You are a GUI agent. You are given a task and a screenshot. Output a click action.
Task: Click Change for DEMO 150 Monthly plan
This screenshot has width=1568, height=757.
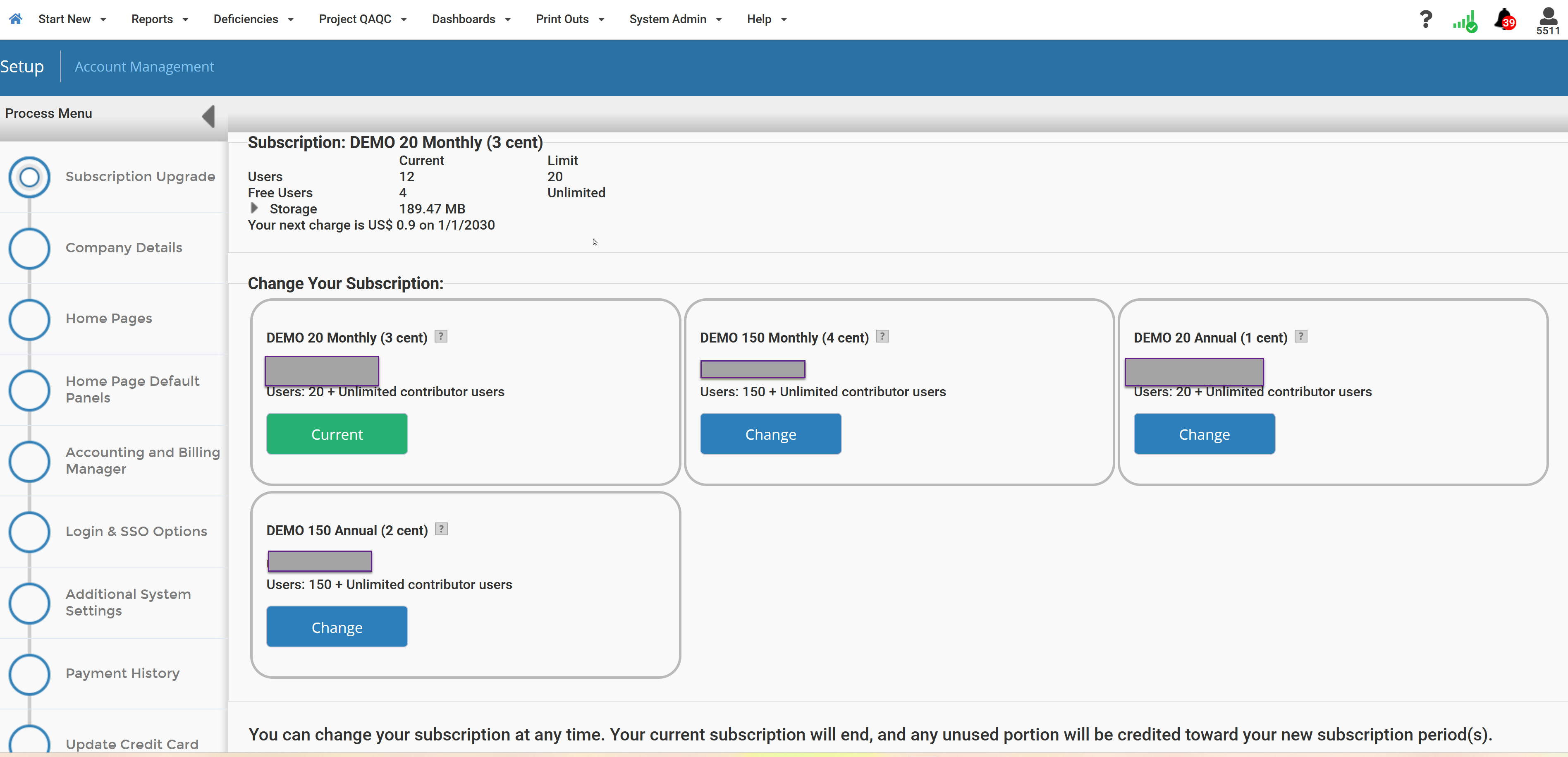(771, 434)
